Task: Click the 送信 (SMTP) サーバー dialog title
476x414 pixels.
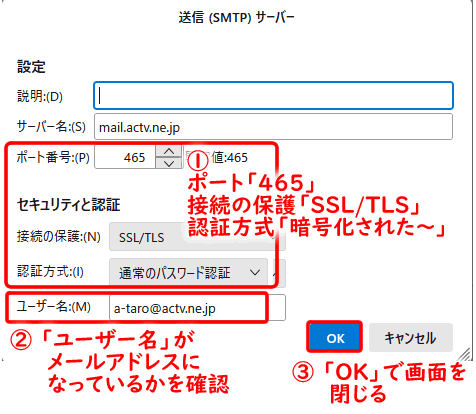Action: click(x=236, y=17)
